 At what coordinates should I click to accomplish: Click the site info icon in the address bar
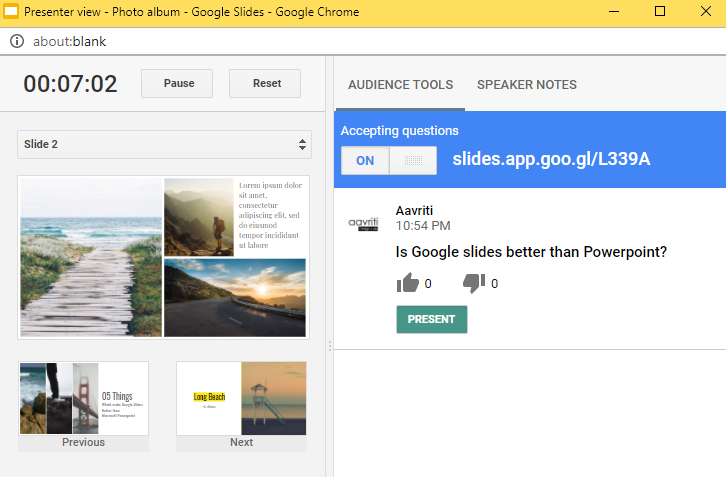[x=17, y=42]
